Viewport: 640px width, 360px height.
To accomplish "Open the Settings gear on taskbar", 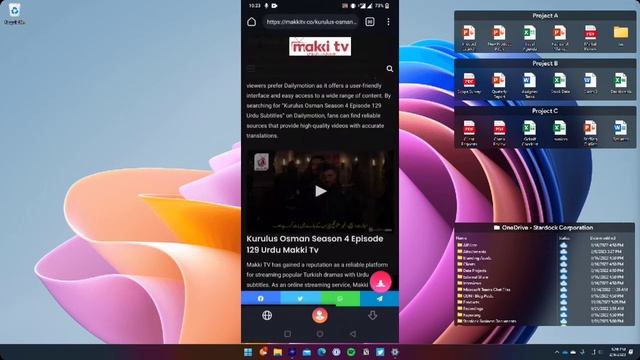I will click(x=395, y=352).
